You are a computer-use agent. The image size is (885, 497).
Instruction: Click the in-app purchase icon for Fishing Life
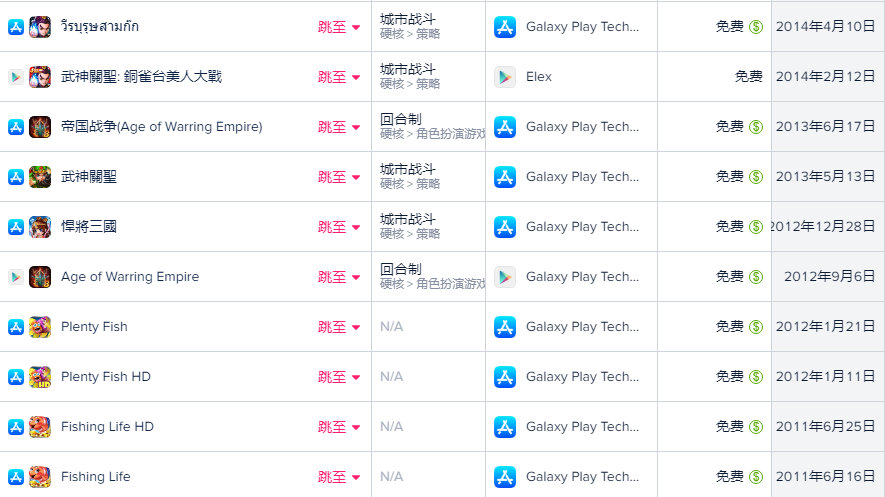756,477
